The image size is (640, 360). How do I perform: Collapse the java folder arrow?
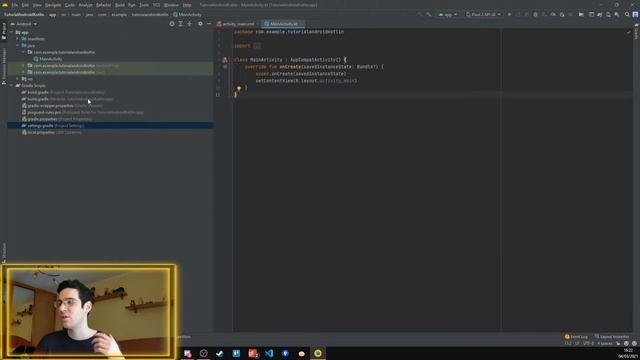coord(18,45)
